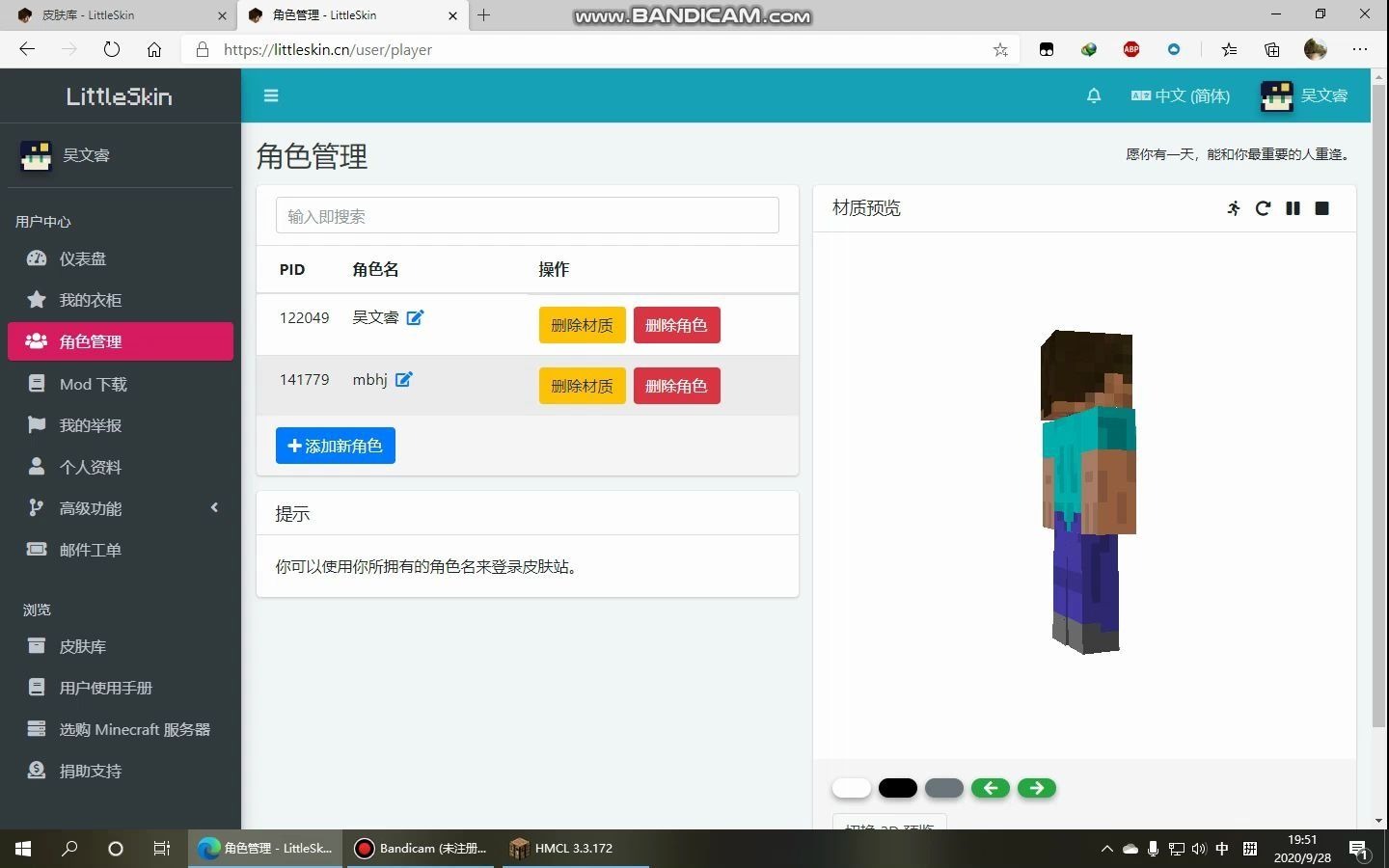Click the LittleSkin logo
The image size is (1389, 868).
click(120, 95)
